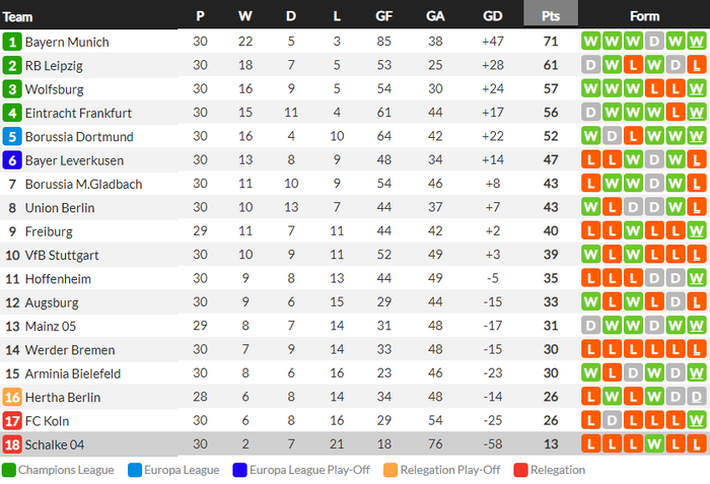The height and width of the screenshot is (484, 710).
Task: Open the Union Berlin team link
Action: pyautogui.click(x=60, y=208)
